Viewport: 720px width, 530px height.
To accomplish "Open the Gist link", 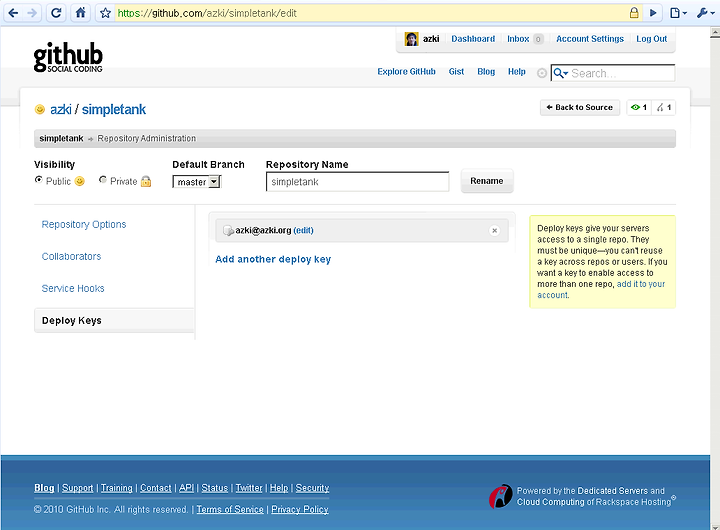I will (x=456, y=72).
